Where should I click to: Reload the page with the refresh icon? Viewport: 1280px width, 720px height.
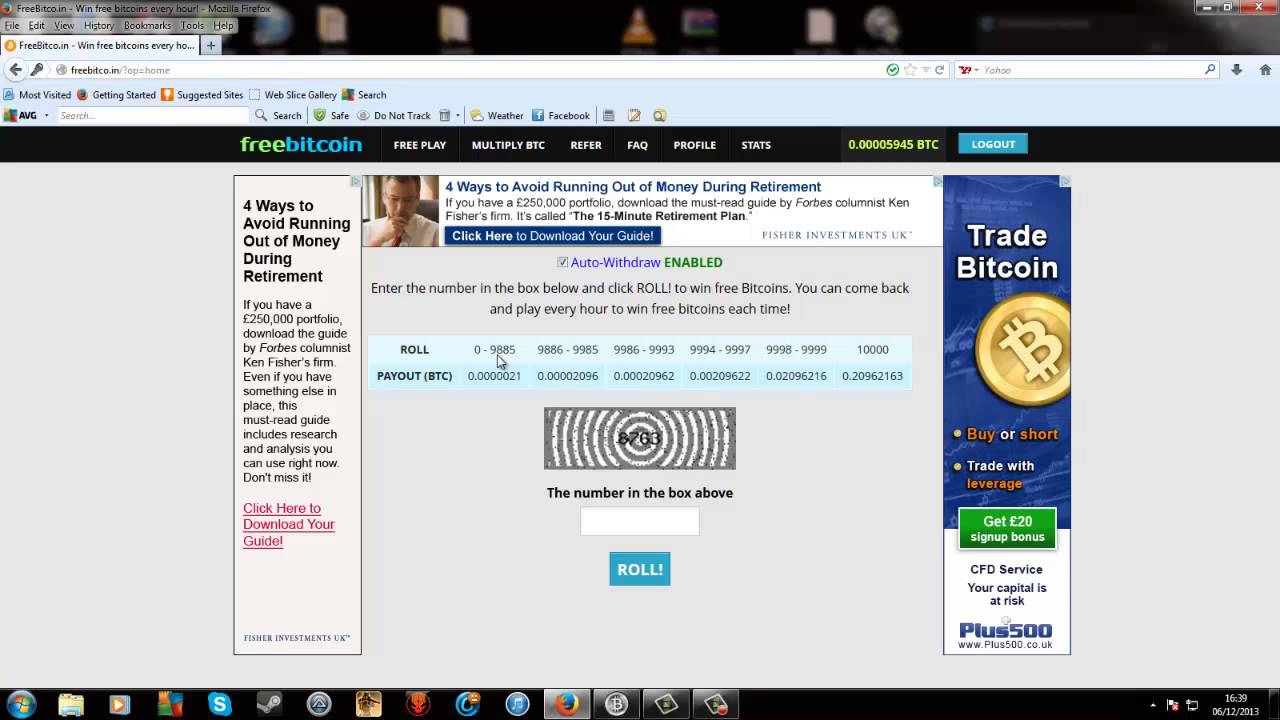(940, 70)
